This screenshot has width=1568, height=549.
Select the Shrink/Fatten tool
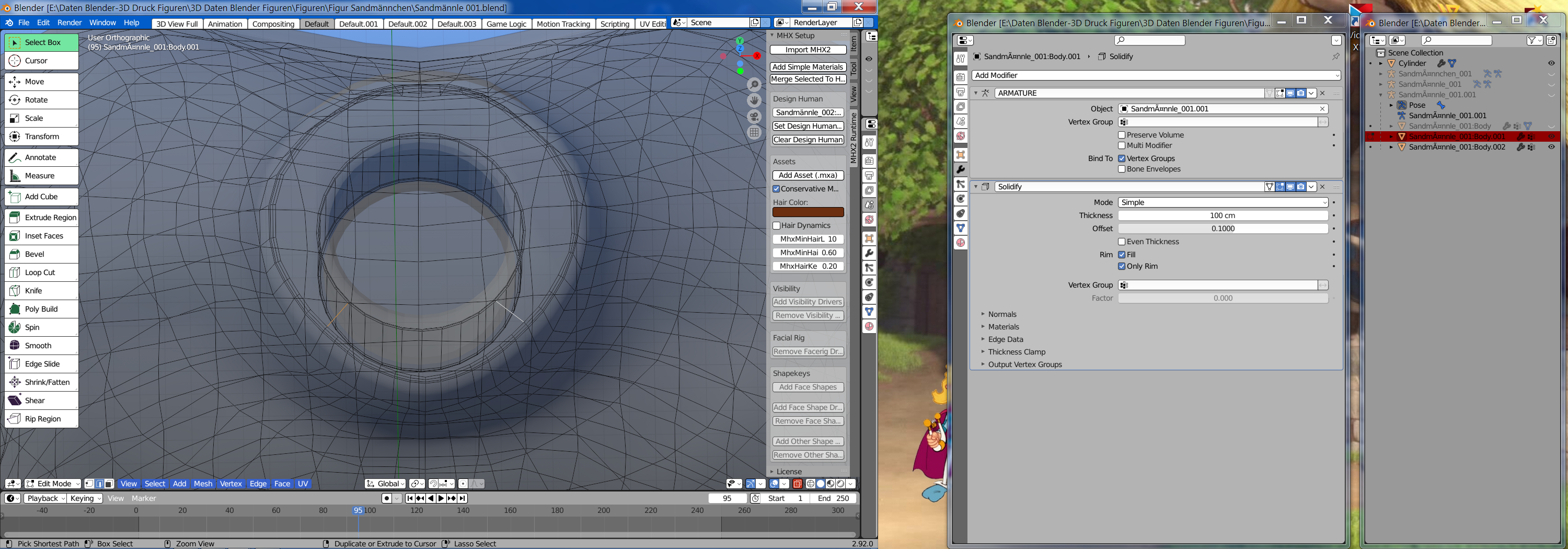coord(41,382)
